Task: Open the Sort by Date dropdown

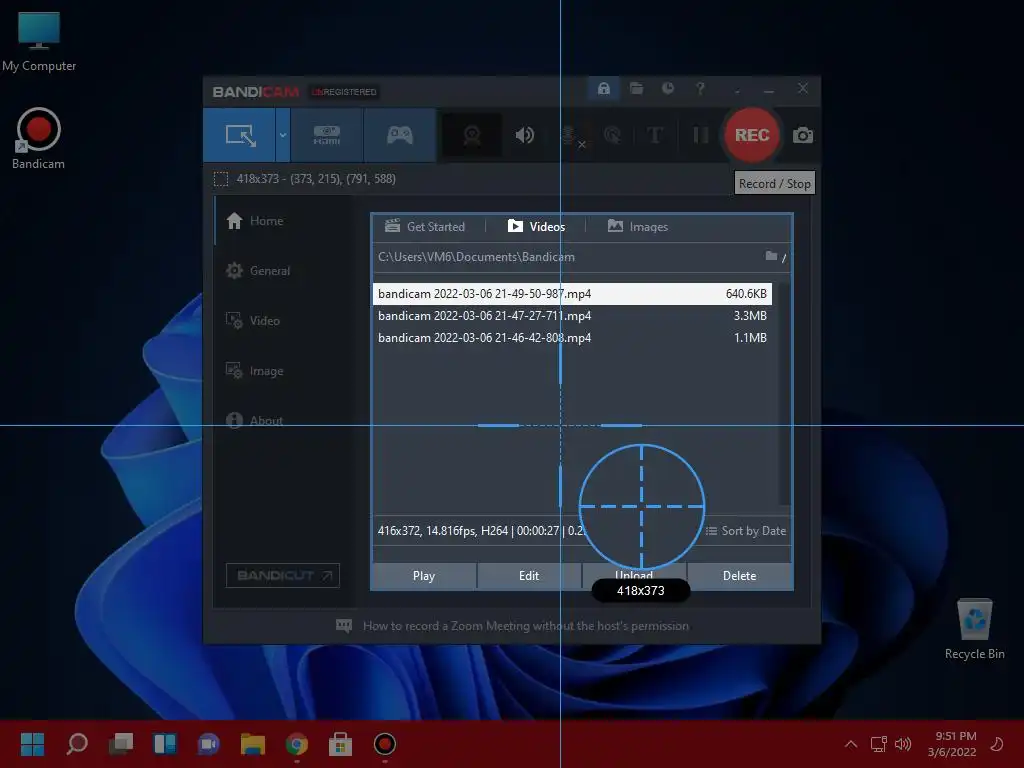Action: tap(746, 531)
